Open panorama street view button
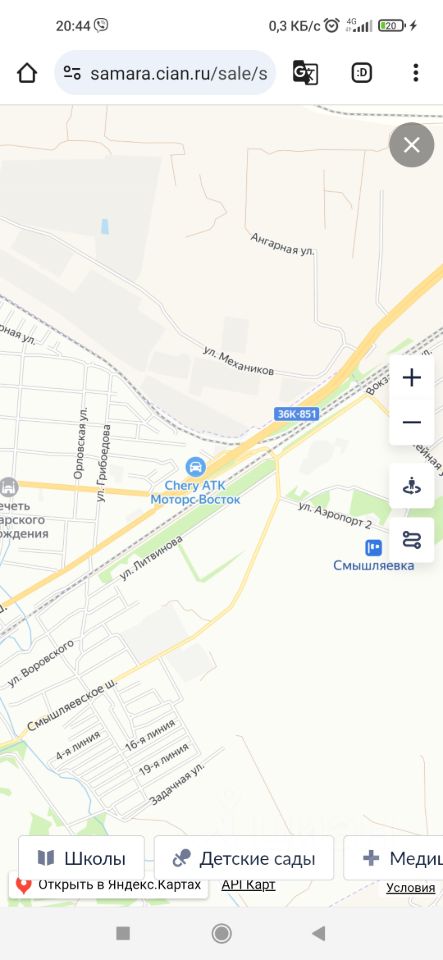The image size is (443, 960). [412, 486]
